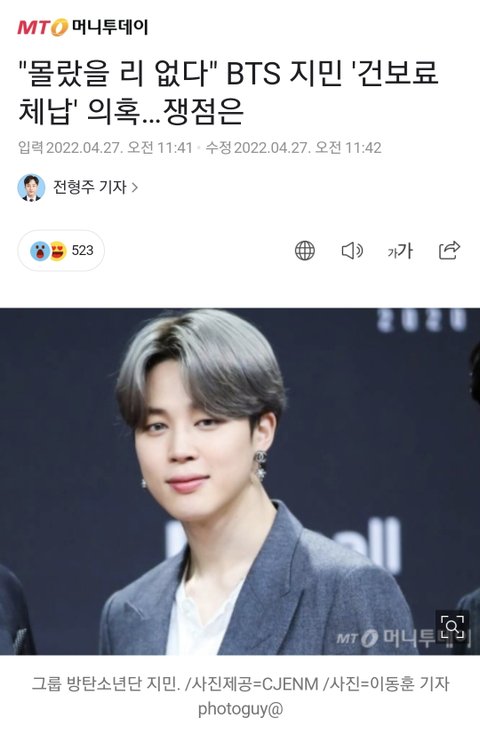React with the heart-eyes emoji
Image resolution: width=480 pixels, height=734 pixels.
58,251
